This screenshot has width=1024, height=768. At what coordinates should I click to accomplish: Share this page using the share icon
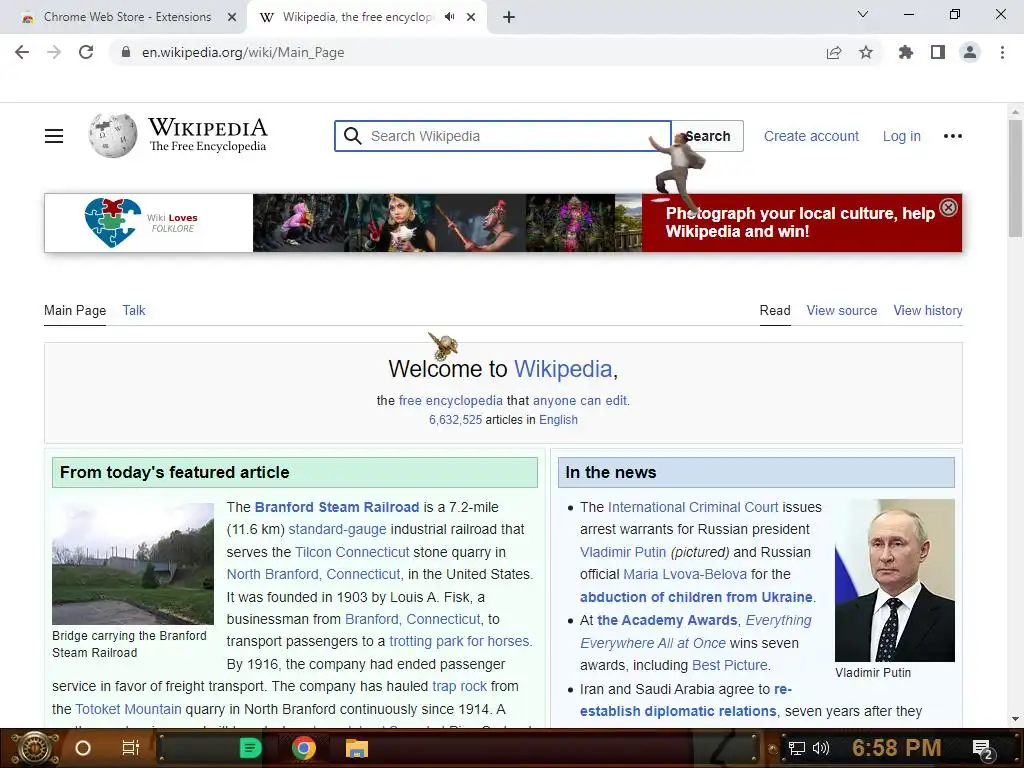pyautogui.click(x=834, y=52)
